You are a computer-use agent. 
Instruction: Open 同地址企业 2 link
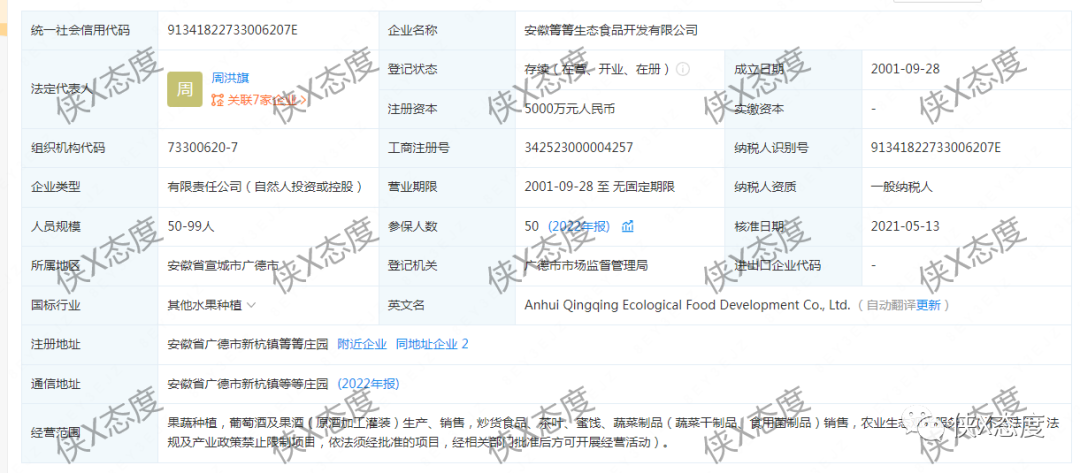click(x=432, y=344)
